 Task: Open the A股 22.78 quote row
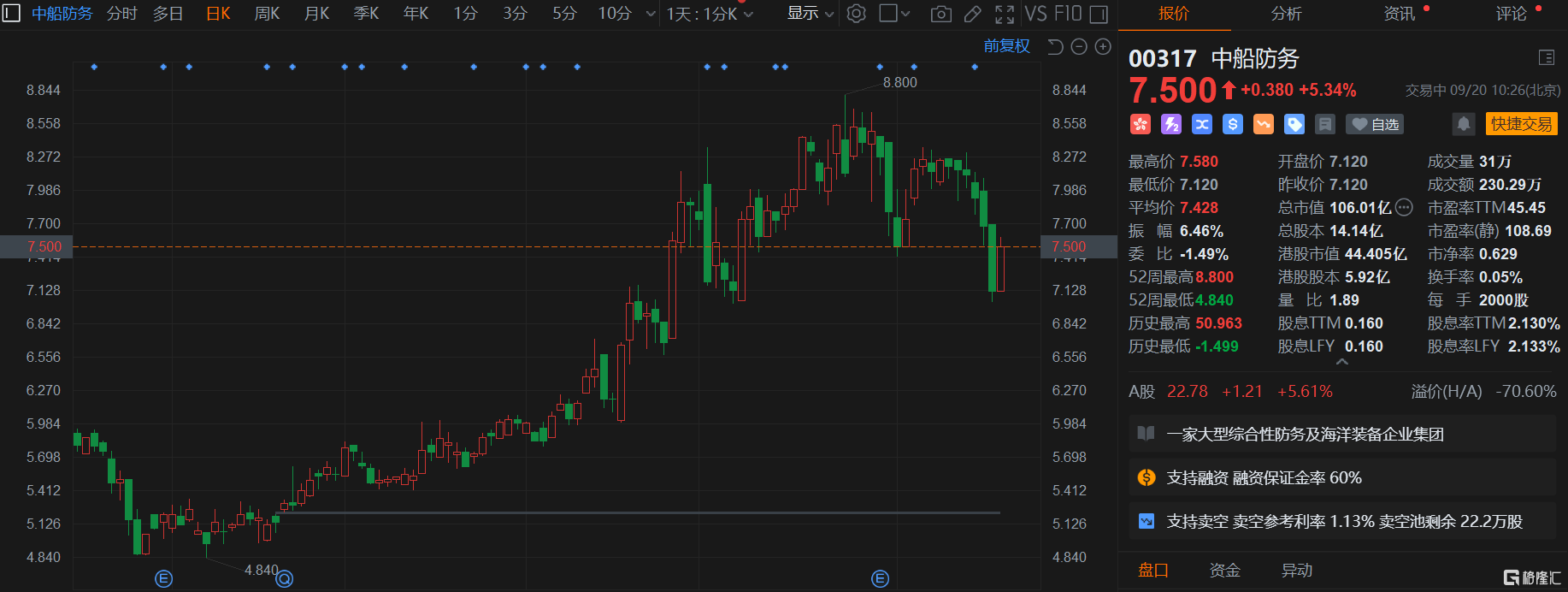pyautogui.click(x=1342, y=391)
